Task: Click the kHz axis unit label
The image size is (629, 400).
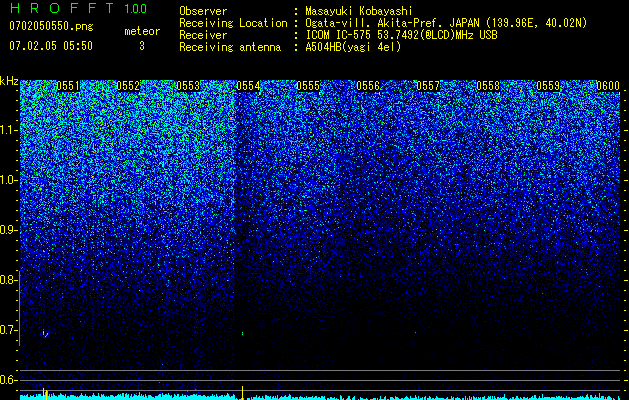Action: (x=9, y=81)
